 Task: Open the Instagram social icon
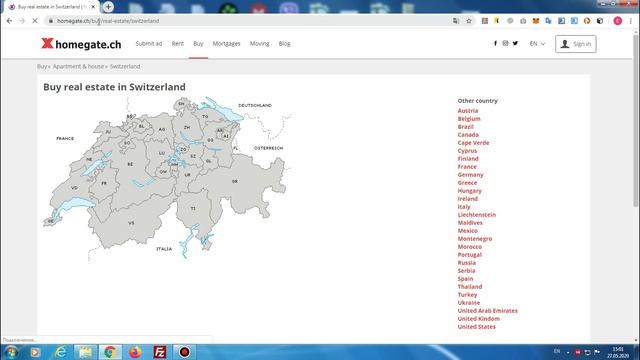[505, 43]
